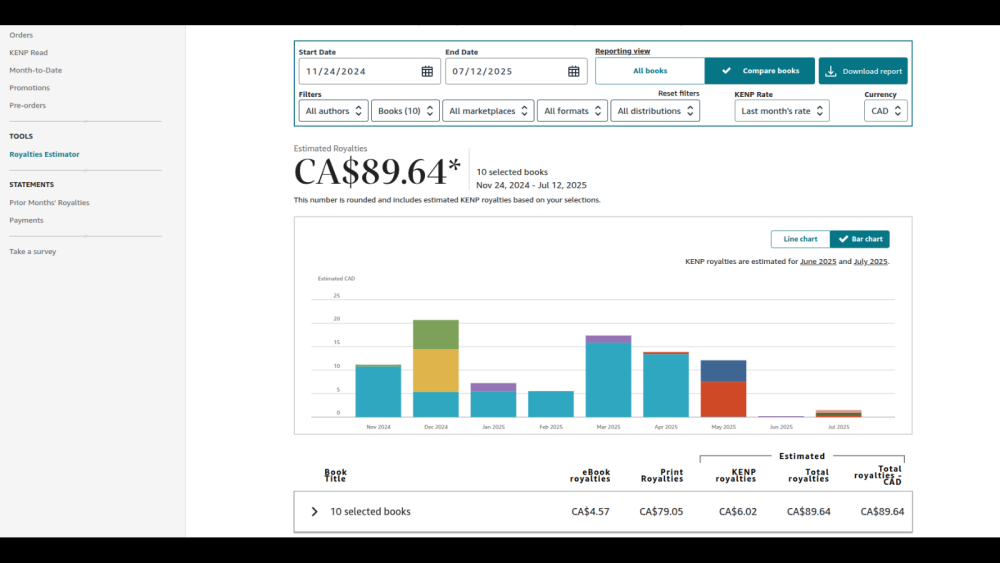Image resolution: width=1000 pixels, height=563 pixels.
Task: Expand the 10 selected books row
Action: pos(314,512)
